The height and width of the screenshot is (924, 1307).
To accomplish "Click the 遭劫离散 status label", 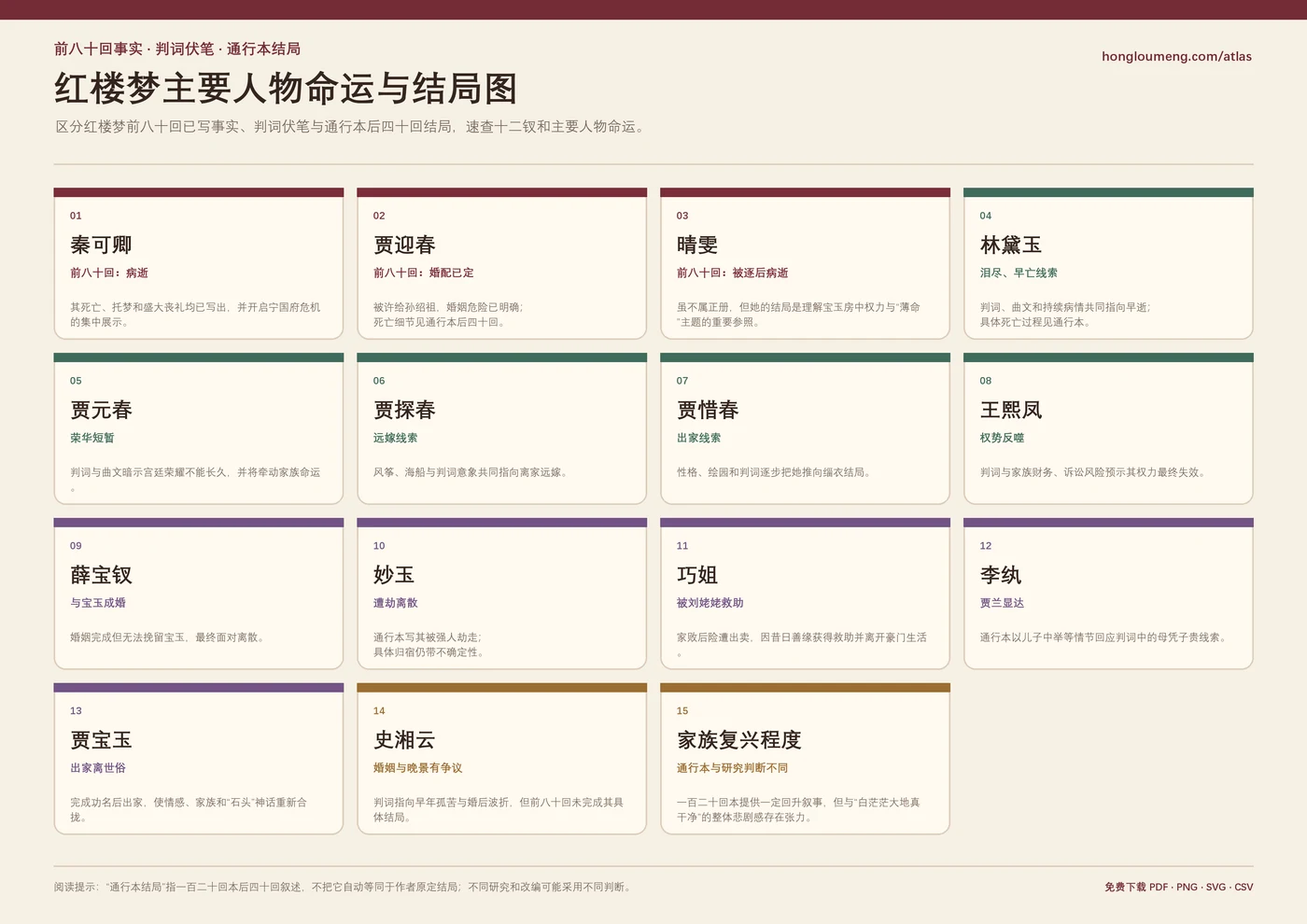I will (x=396, y=603).
